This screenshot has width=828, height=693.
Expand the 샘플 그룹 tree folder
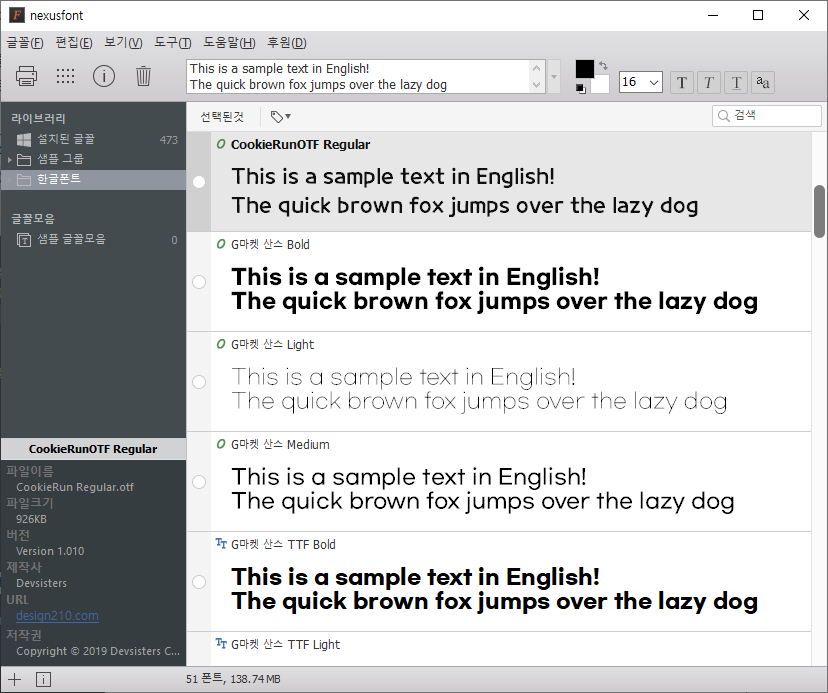[10, 160]
